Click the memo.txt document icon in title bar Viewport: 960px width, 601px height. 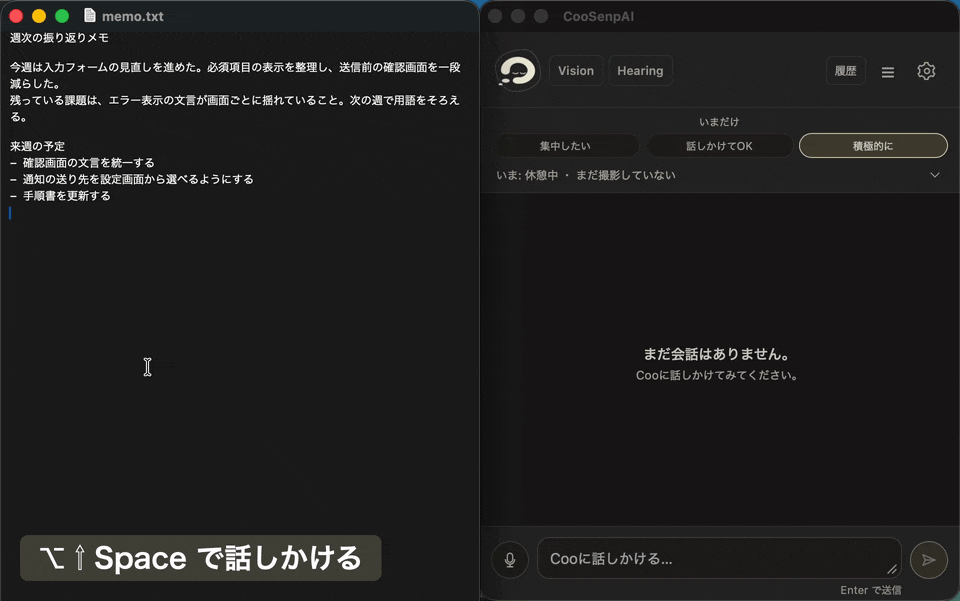coord(90,15)
